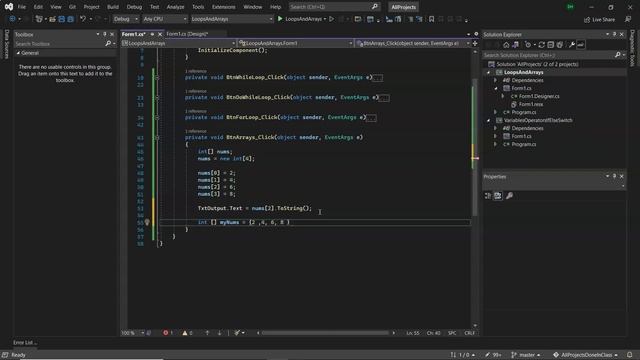The height and width of the screenshot is (360, 640).
Task: Click the editor horizontal scrollbar thumb
Action: tap(325, 333)
